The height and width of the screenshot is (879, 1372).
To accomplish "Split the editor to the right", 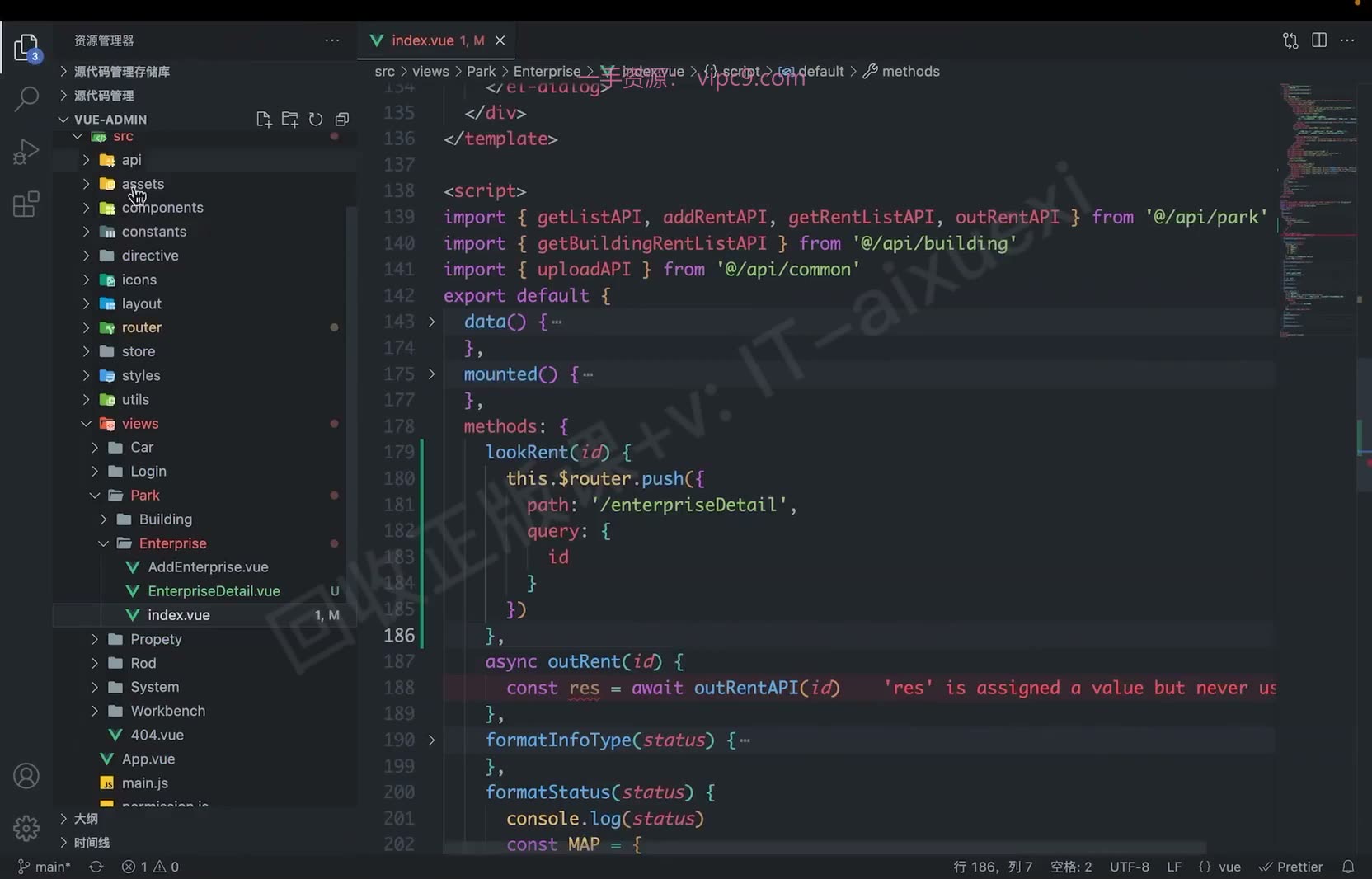I will tap(1319, 40).
